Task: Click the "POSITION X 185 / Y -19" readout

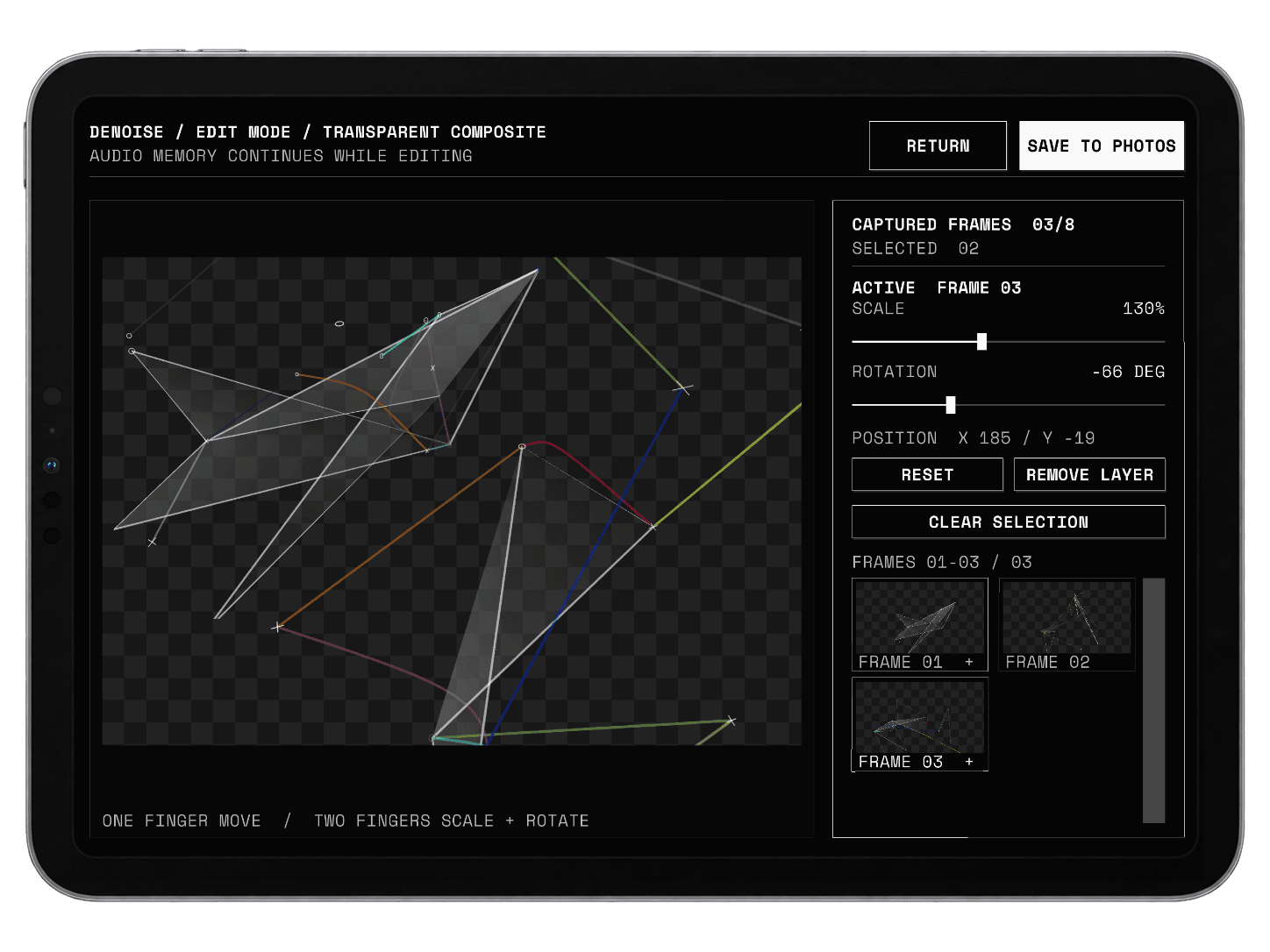Action: point(974,437)
